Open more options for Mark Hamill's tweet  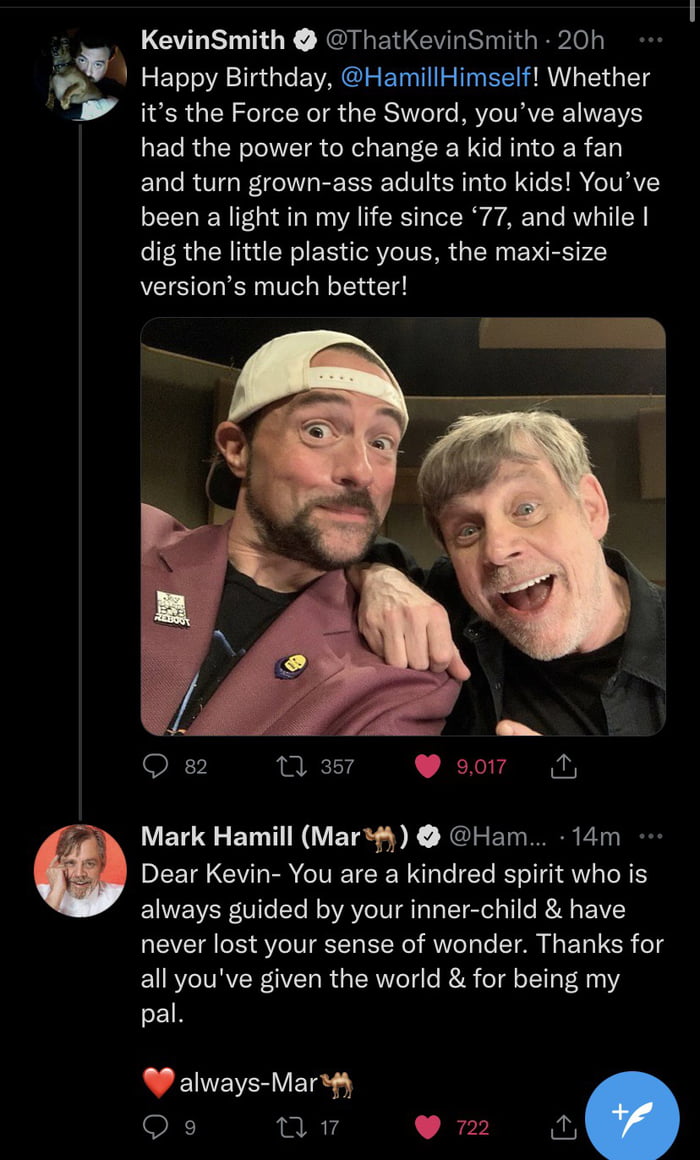(650, 836)
